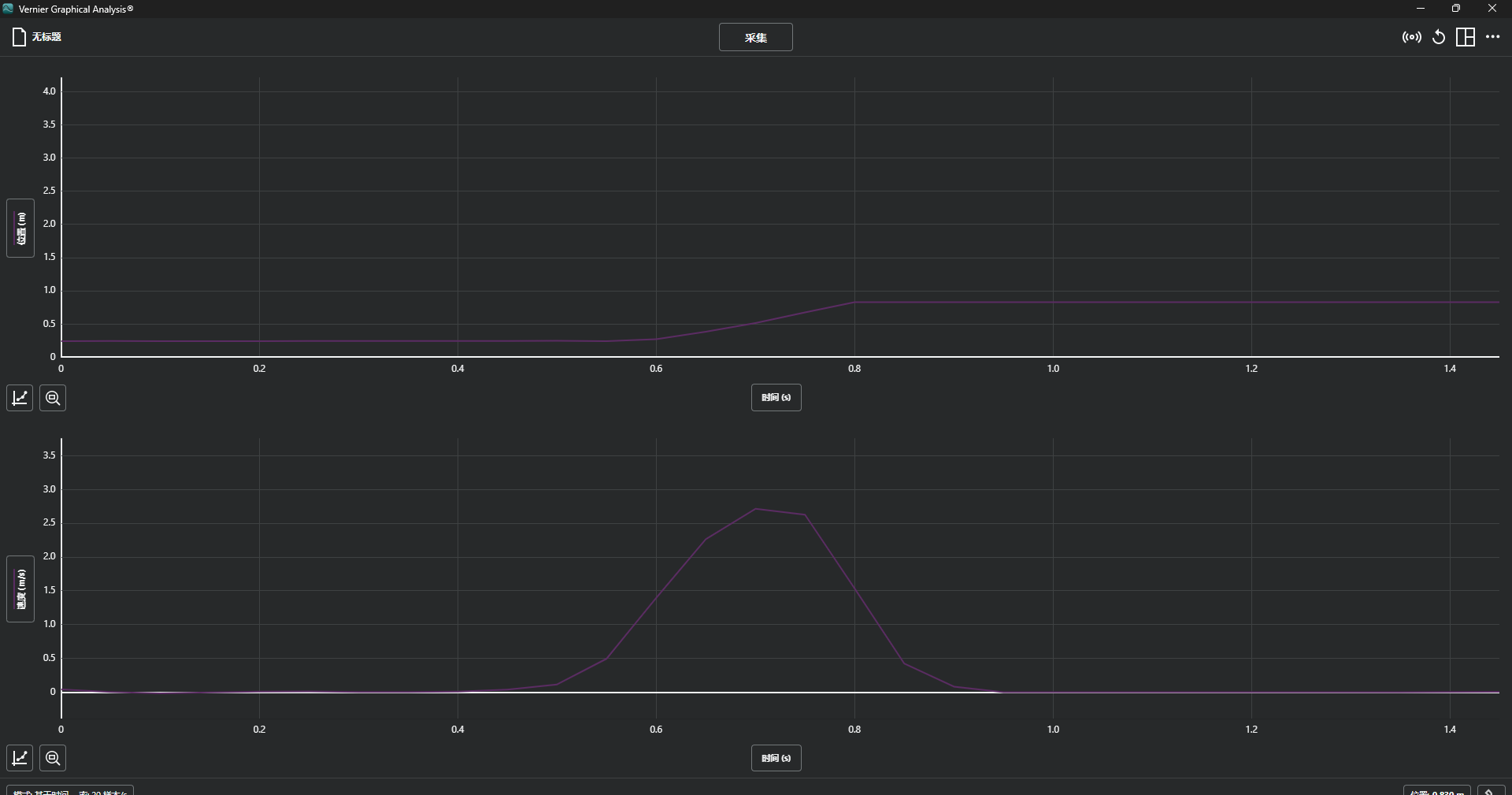1512x795 pixels.
Task: Click the 时间 (s) x-axis label of the position graph
Action: tap(776, 397)
